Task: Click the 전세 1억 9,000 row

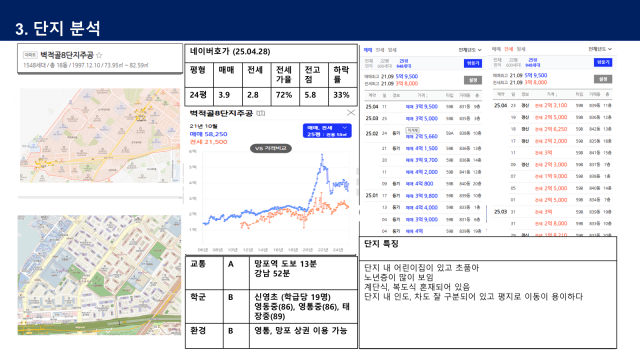Action: point(553,176)
